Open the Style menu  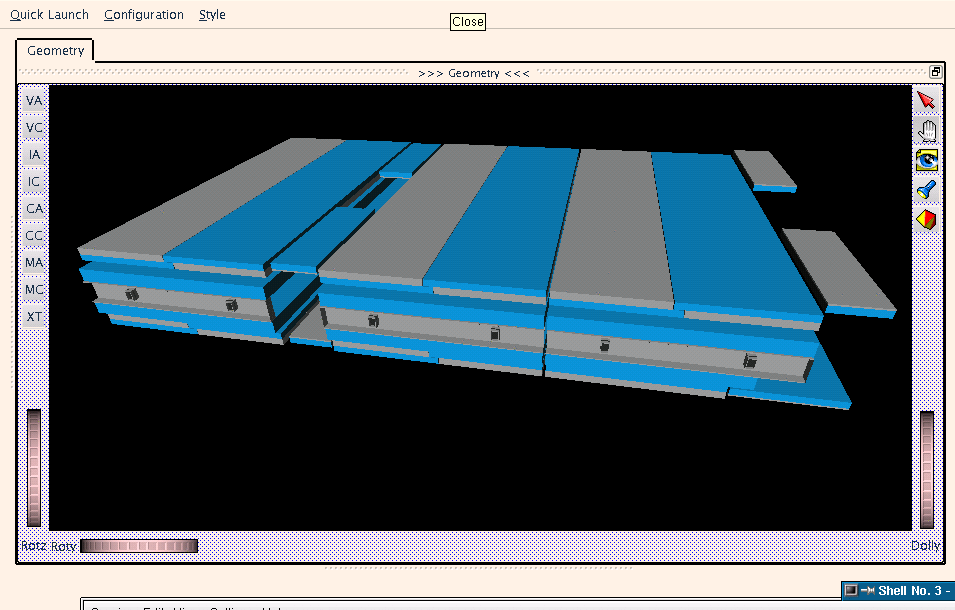click(212, 15)
